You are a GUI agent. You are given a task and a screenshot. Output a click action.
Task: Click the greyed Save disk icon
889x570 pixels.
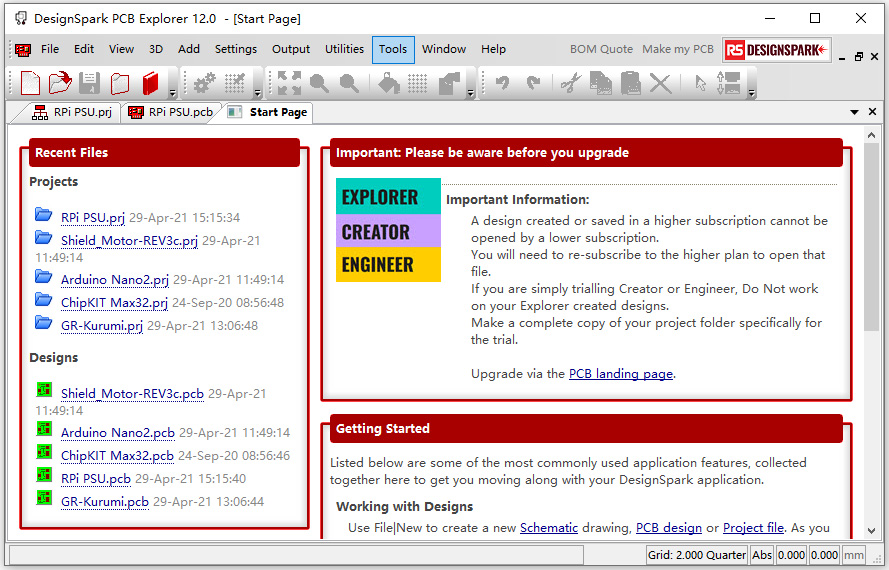(89, 83)
